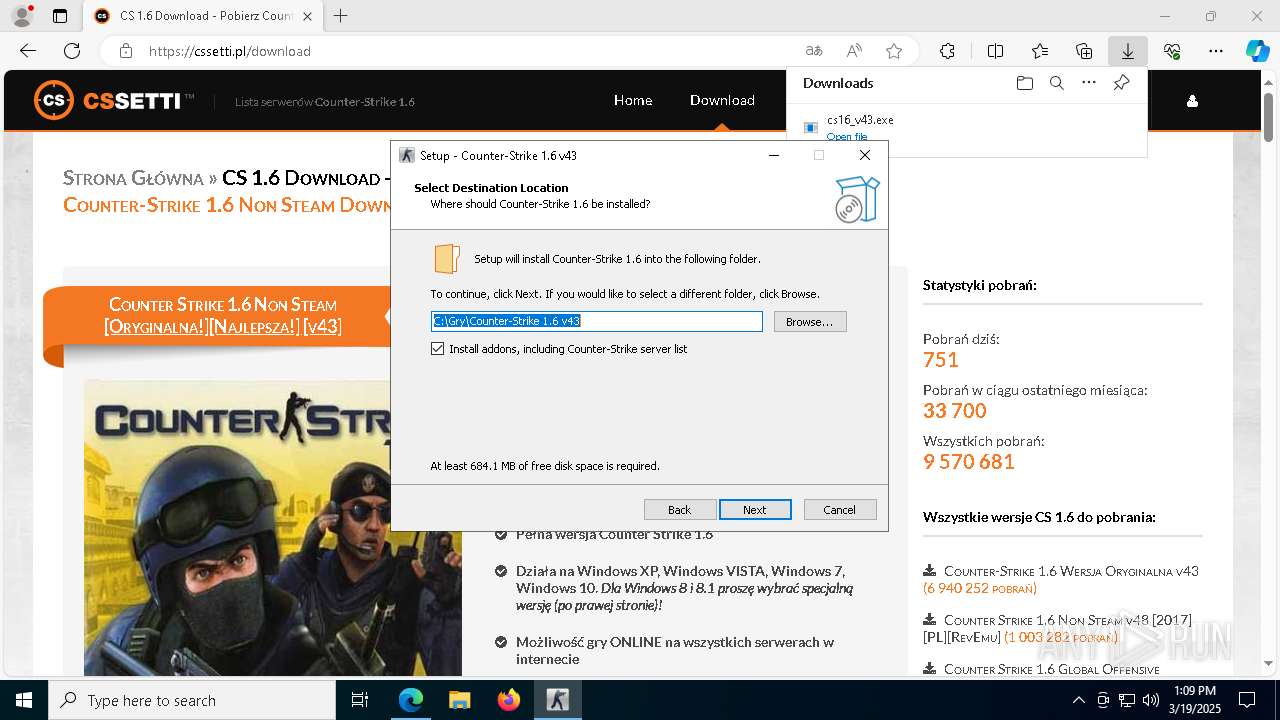
Task: Open the tab actions menu icon
Action: pos(60,16)
